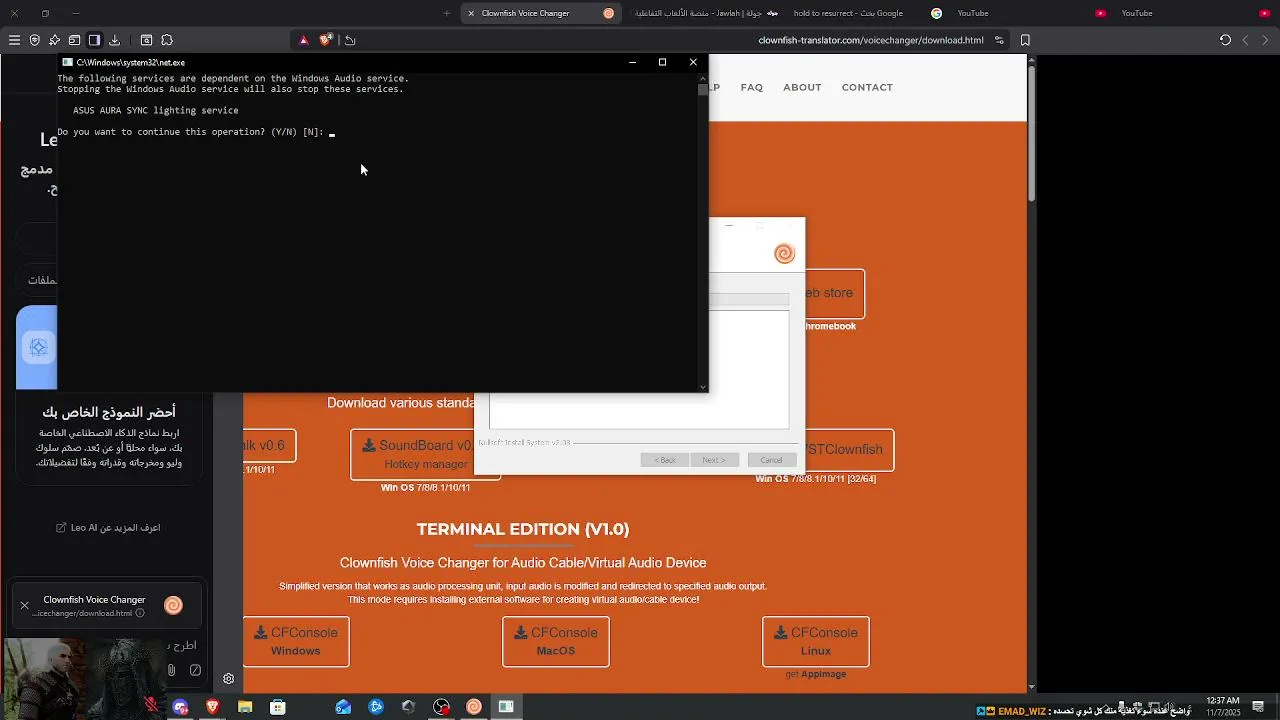Open the ABOUT menu item
Image resolution: width=1280 pixels, height=720 pixels.
802,87
